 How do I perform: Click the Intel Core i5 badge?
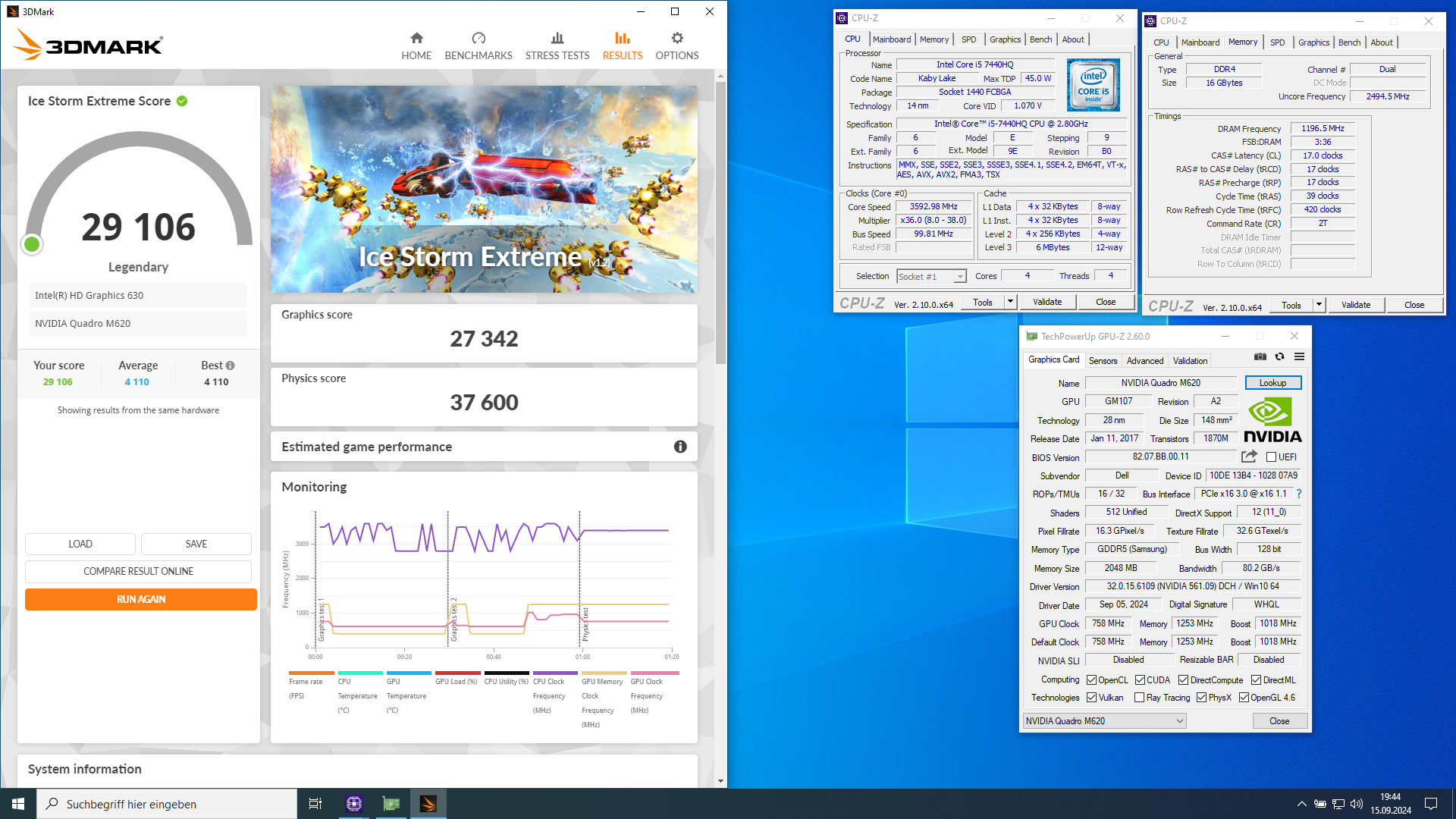click(x=1094, y=86)
